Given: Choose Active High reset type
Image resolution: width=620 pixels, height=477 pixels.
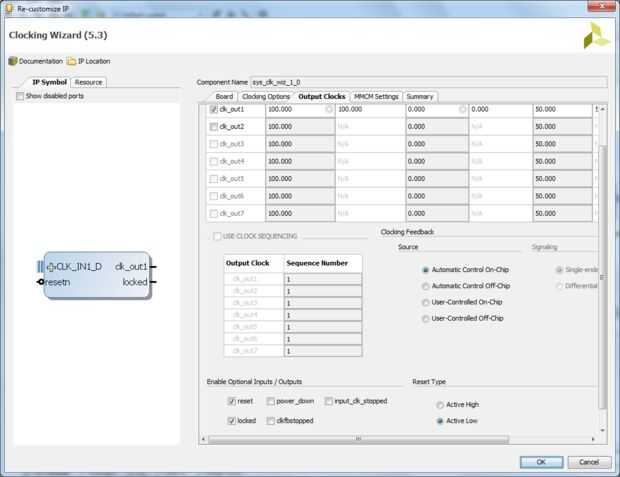Looking at the screenshot, I should click(x=440, y=405).
